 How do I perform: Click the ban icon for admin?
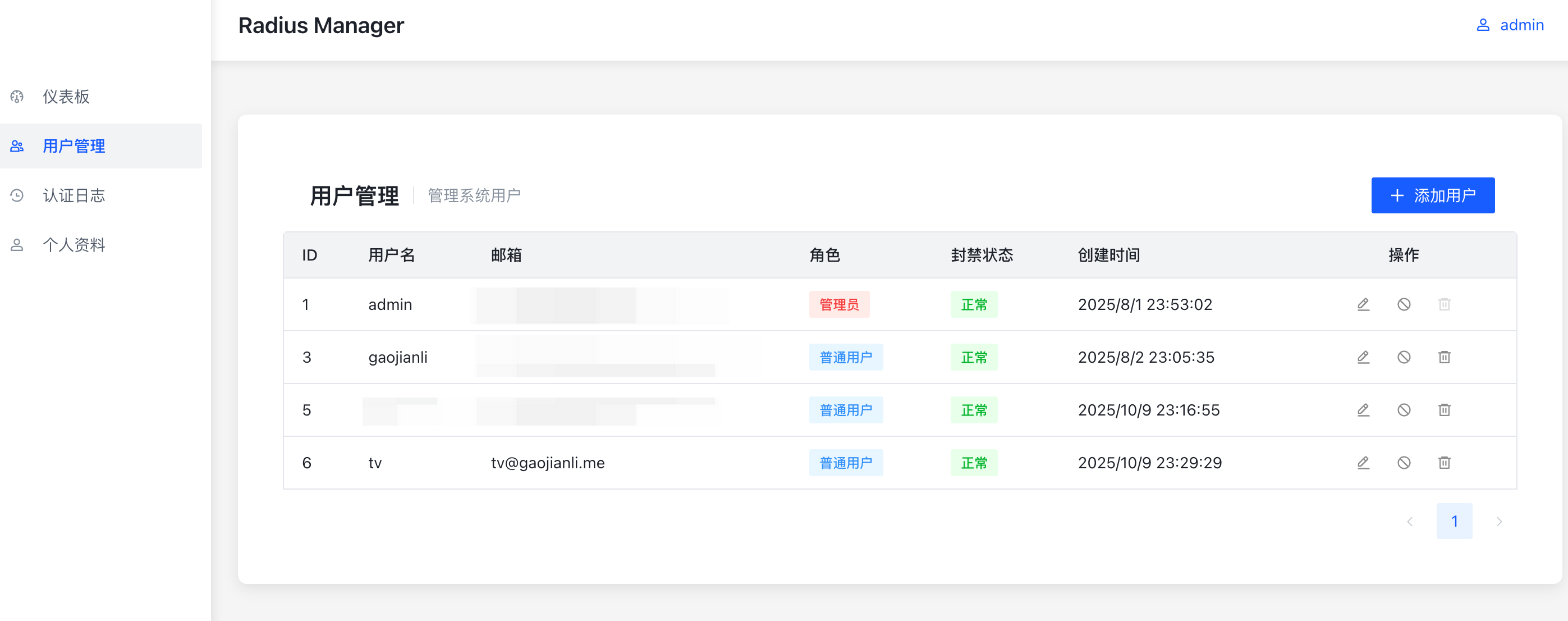[x=1404, y=304]
